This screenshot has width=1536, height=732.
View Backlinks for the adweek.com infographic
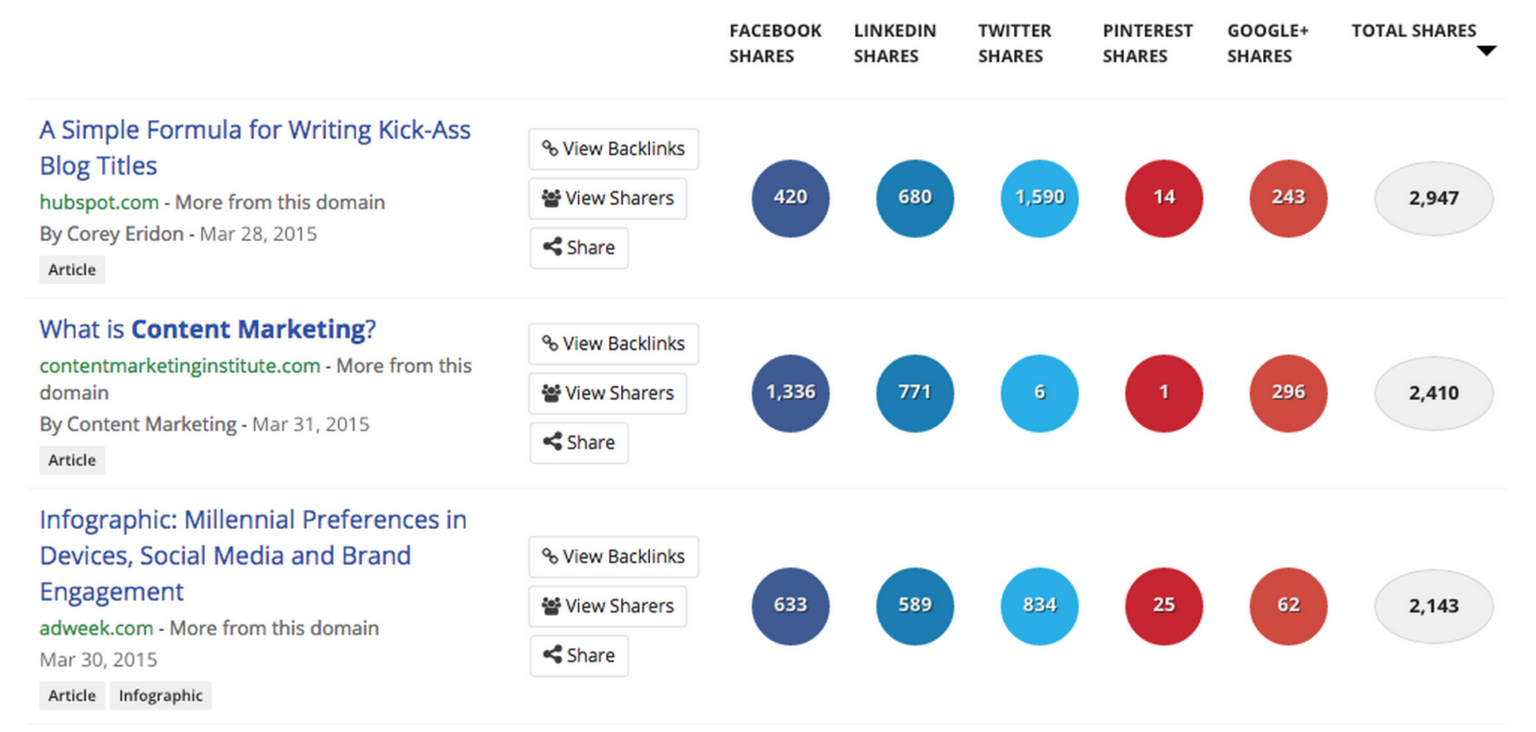(x=613, y=557)
